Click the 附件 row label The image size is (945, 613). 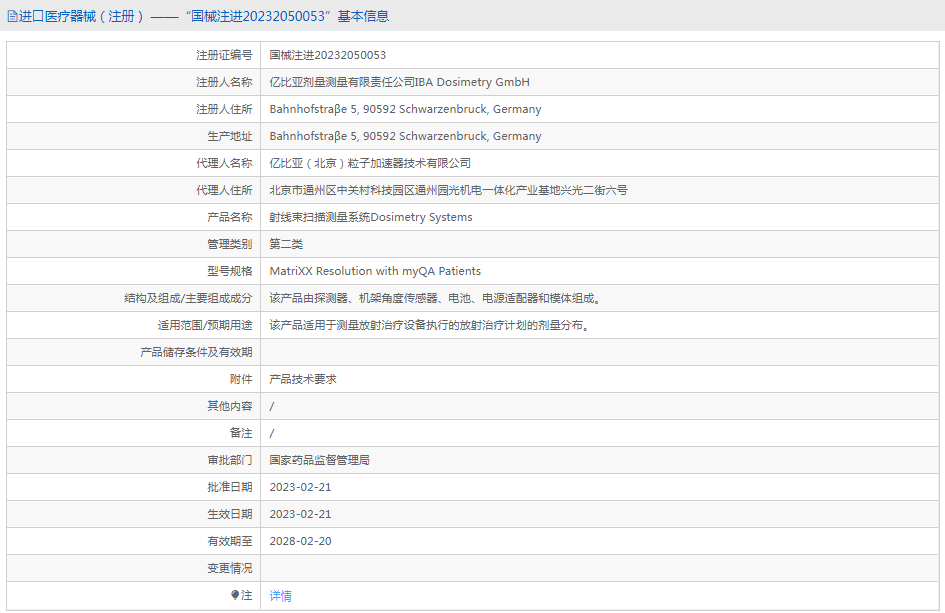[x=241, y=379]
